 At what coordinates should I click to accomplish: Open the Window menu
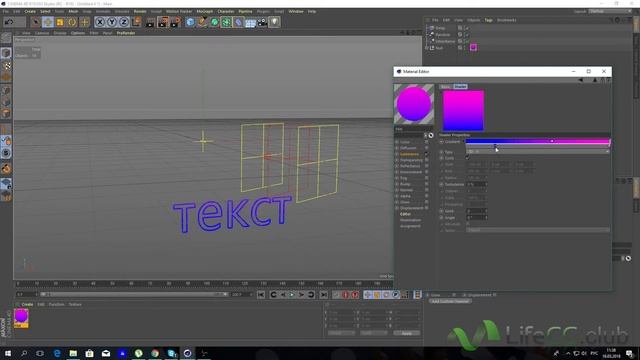(x=296, y=11)
